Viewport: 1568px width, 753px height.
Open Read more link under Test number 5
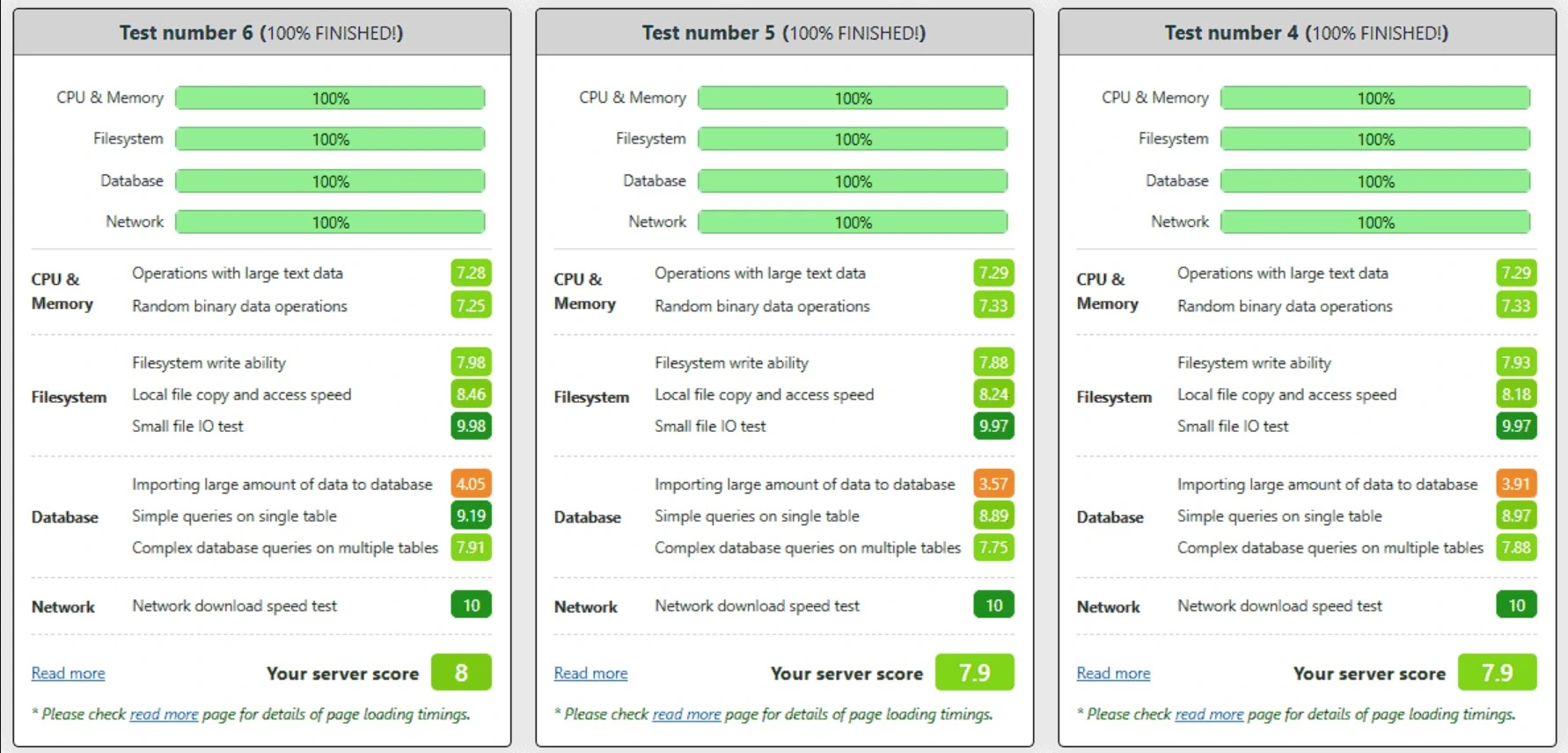590,673
